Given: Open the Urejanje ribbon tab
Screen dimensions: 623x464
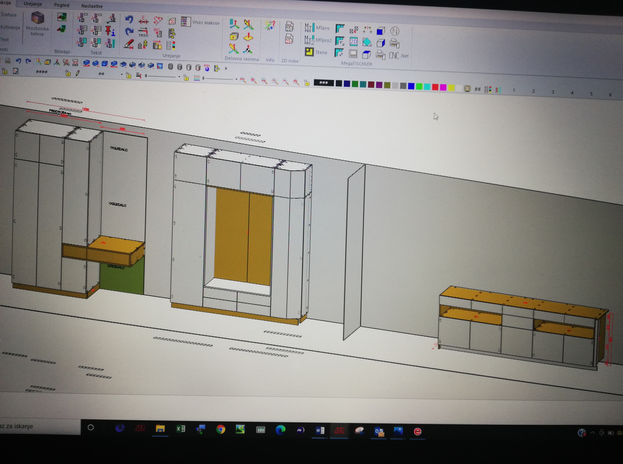Looking at the screenshot, I should [x=33, y=4].
